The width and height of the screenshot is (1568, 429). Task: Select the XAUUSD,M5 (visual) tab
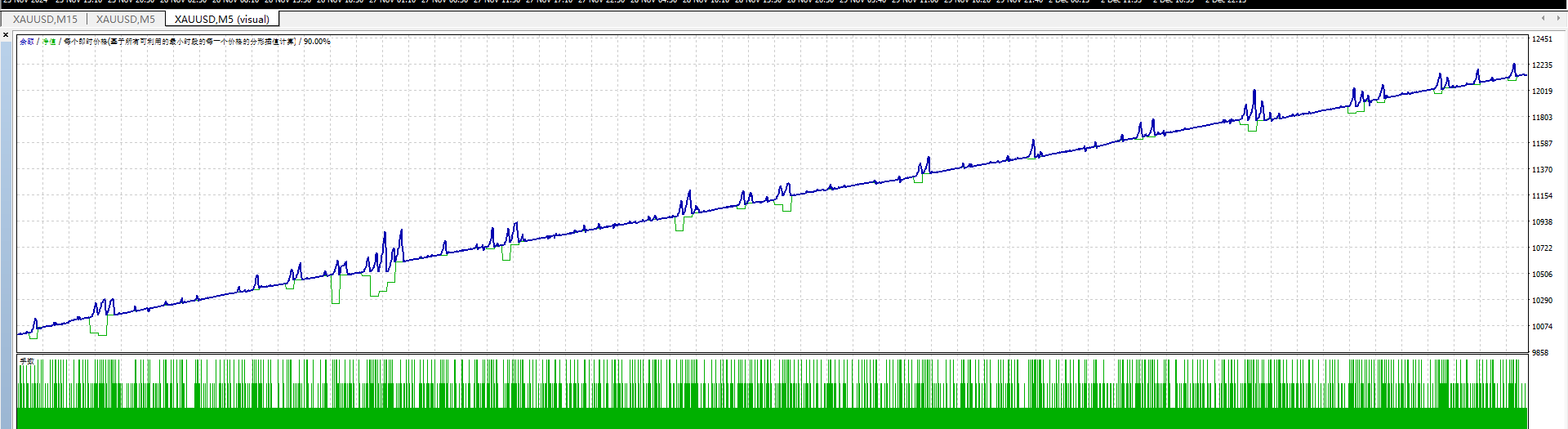[x=222, y=19]
